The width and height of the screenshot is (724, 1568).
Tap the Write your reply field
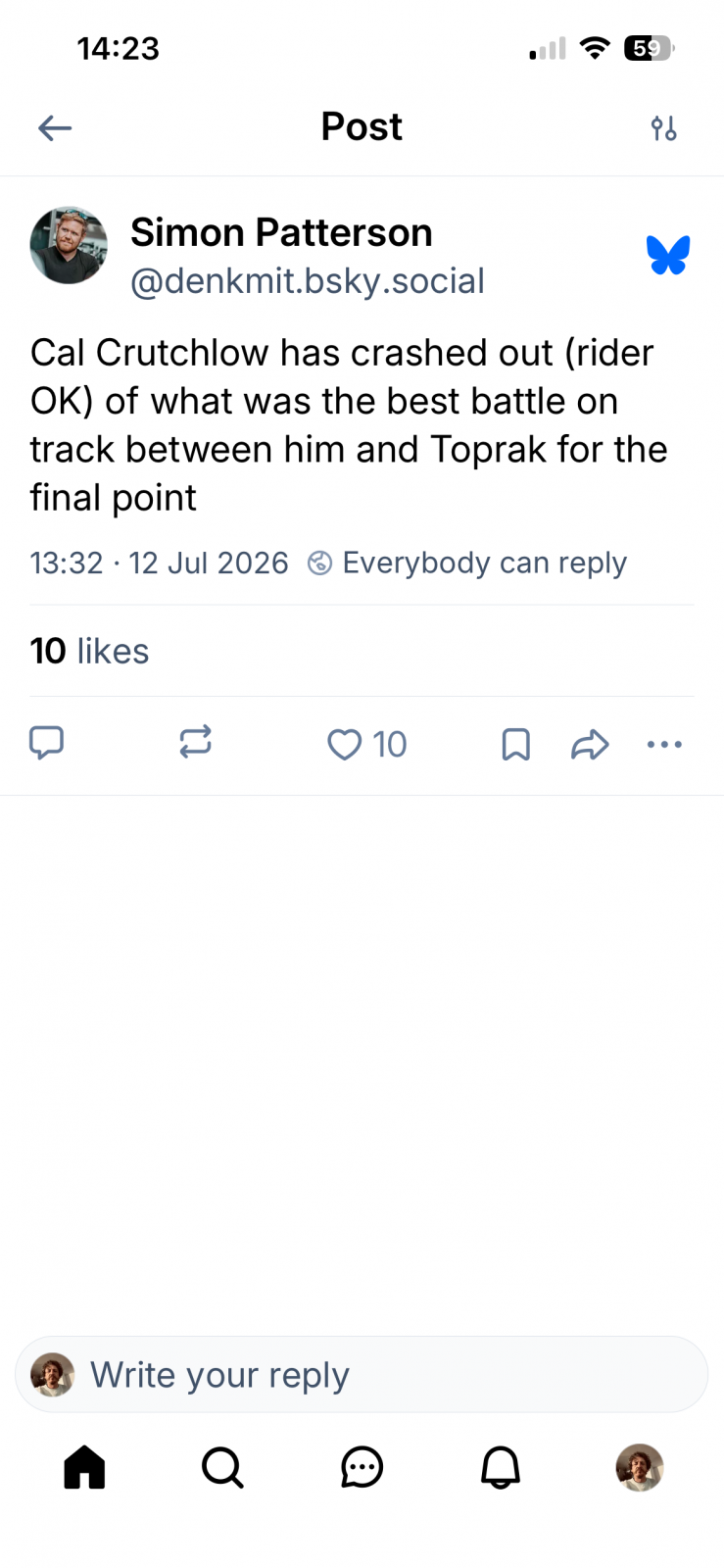(362, 1375)
